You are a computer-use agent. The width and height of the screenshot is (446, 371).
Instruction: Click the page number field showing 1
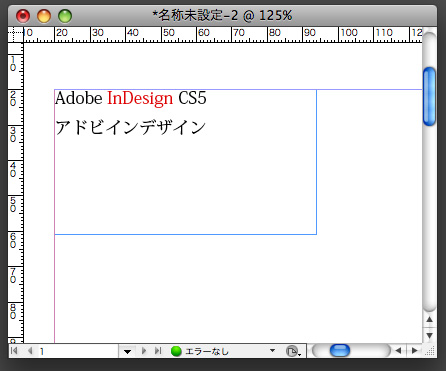tap(77, 351)
